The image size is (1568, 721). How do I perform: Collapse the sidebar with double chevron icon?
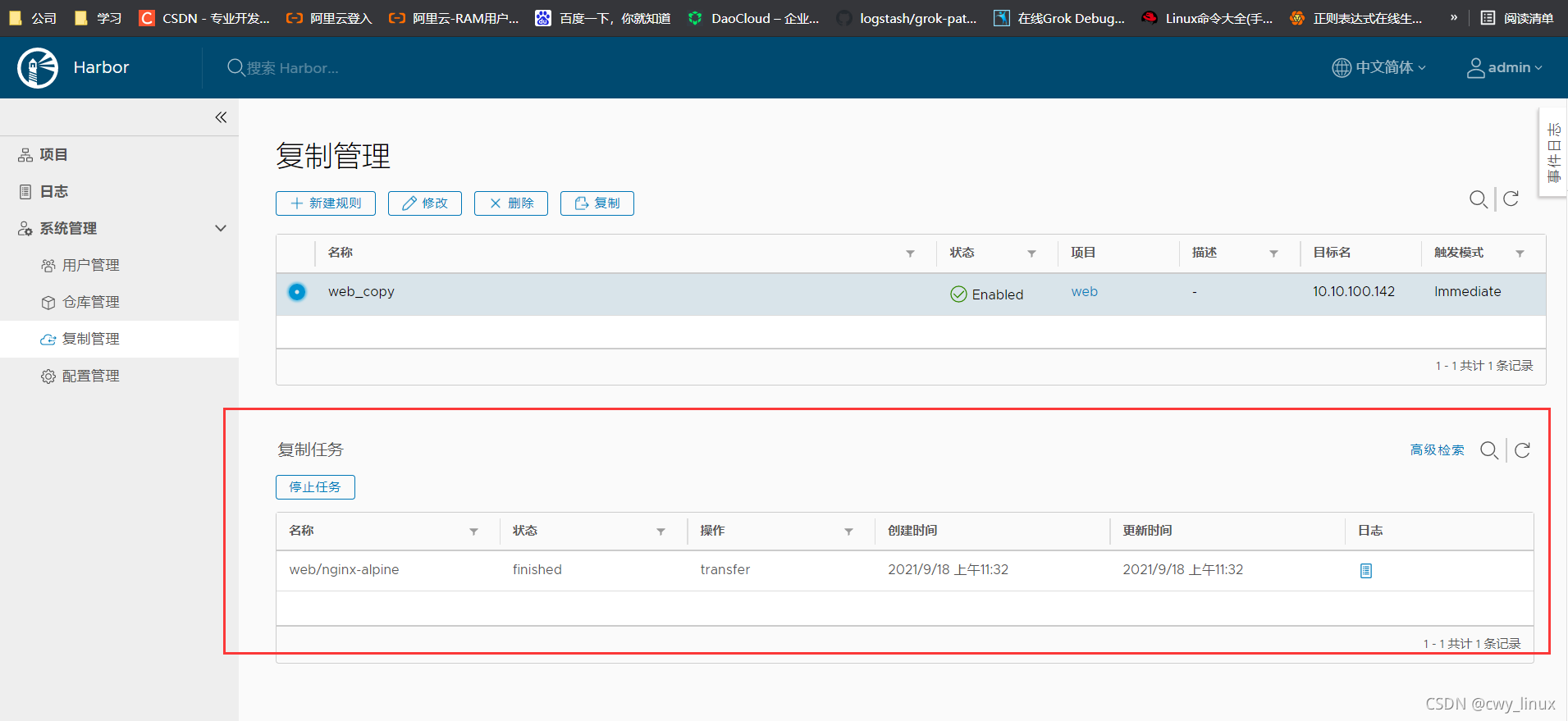221,117
